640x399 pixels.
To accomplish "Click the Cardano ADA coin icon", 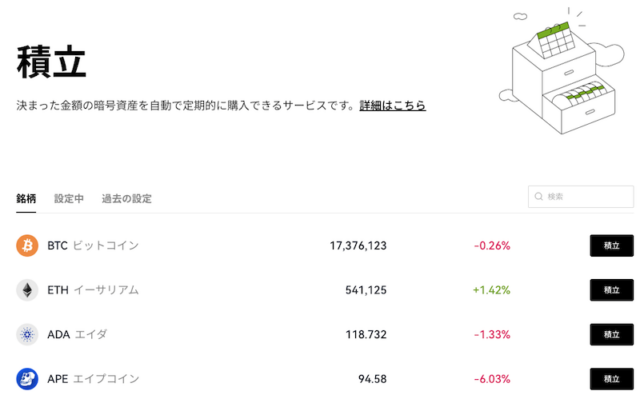I will coord(27,335).
